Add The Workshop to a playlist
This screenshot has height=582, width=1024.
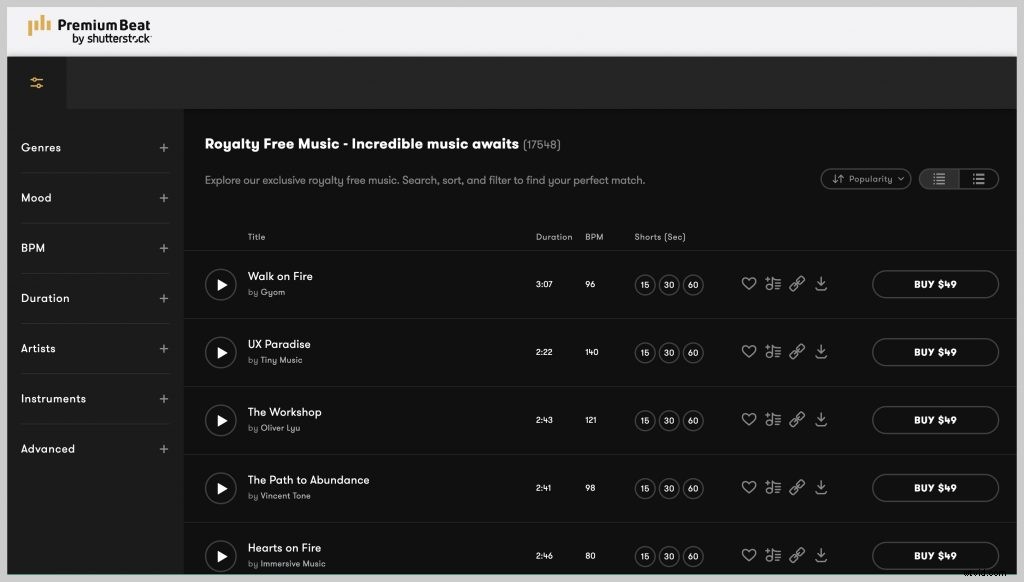[772, 420]
